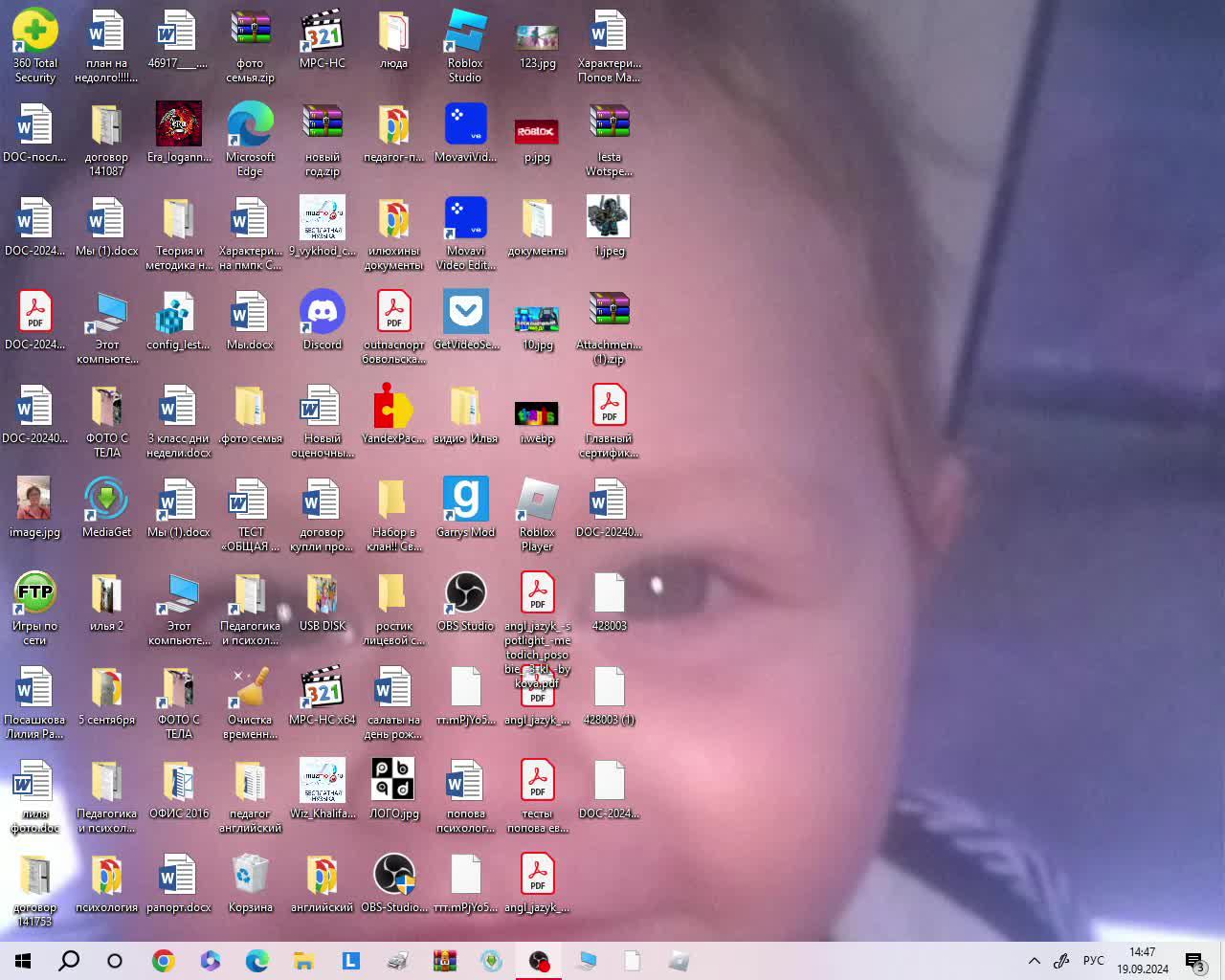Change input language РУС indicator

click(1093, 961)
